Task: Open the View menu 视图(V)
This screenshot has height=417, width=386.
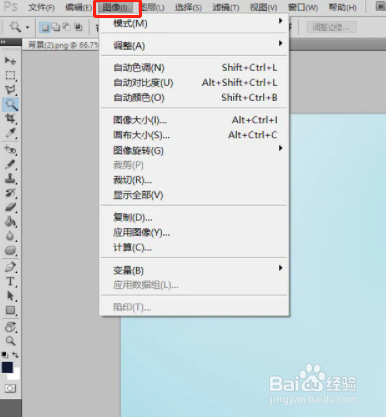Action: click(263, 7)
